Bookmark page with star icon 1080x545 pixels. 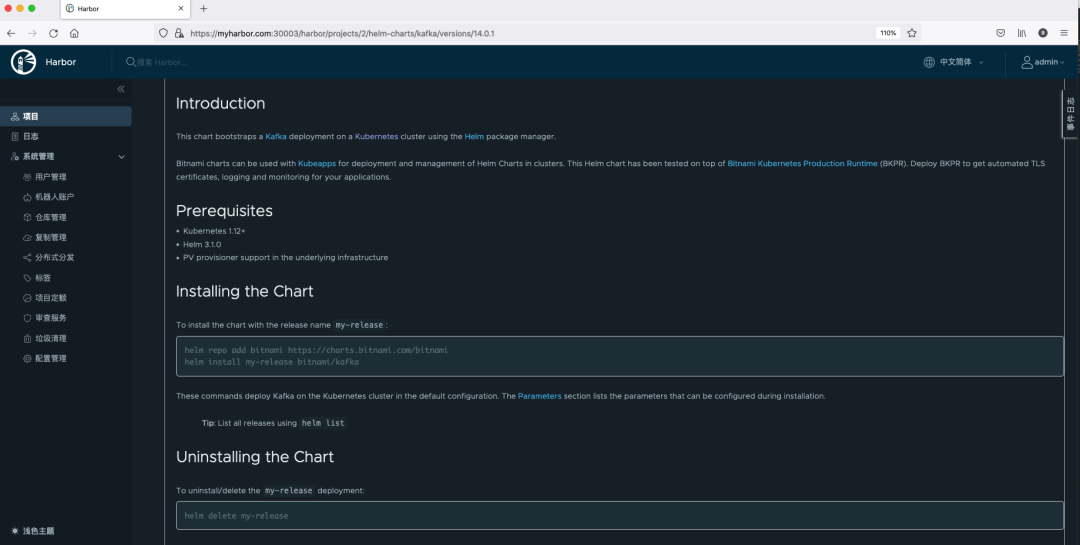(912, 33)
